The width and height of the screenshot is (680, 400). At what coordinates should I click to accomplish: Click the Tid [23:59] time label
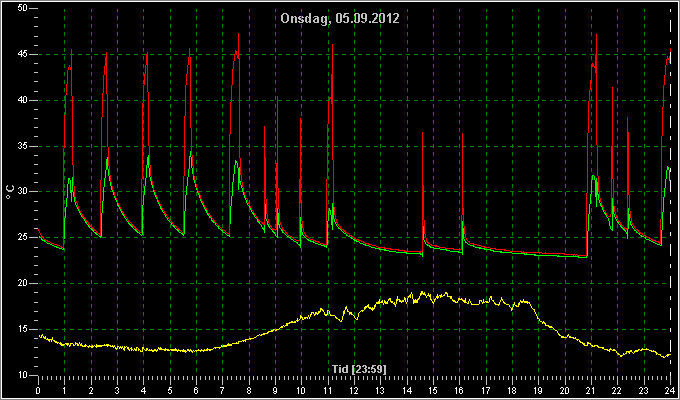point(359,369)
